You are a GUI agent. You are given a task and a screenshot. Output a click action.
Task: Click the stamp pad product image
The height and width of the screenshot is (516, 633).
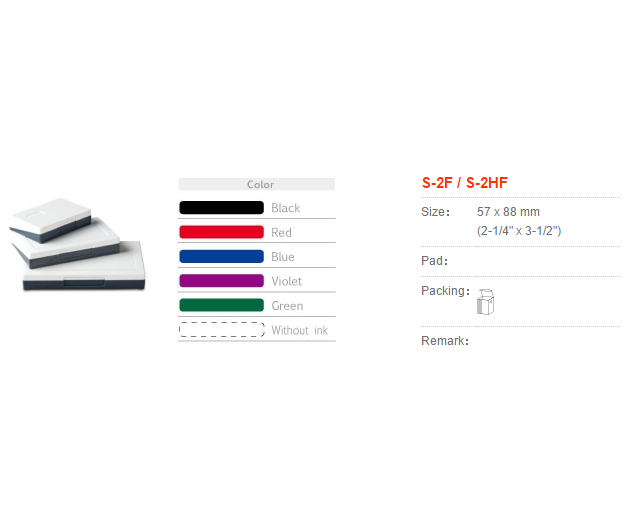click(x=77, y=244)
